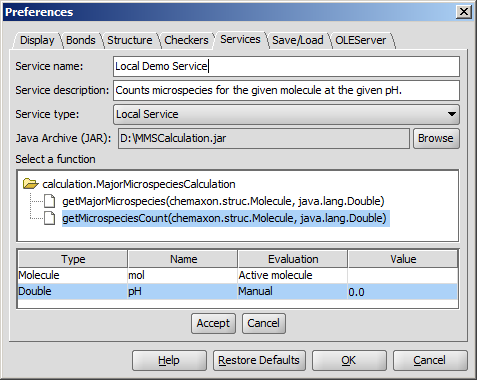The width and height of the screenshot is (477, 380).
Task: Open the Structure tab
Action: [130, 40]
